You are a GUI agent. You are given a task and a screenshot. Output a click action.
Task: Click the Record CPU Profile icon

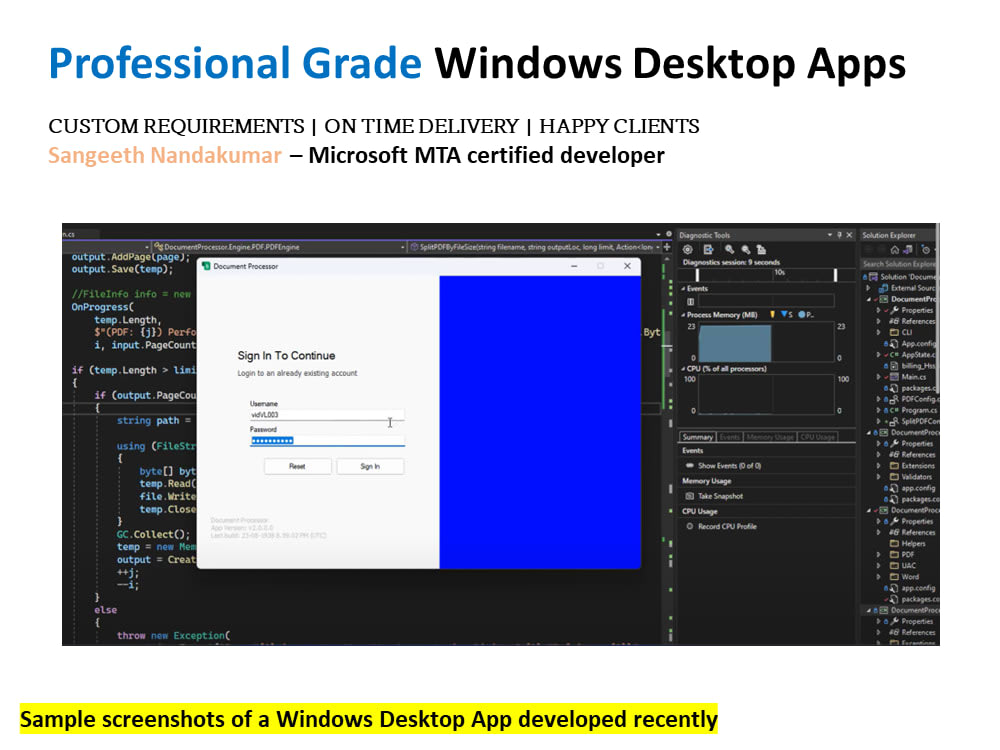[x=689, y=526]
